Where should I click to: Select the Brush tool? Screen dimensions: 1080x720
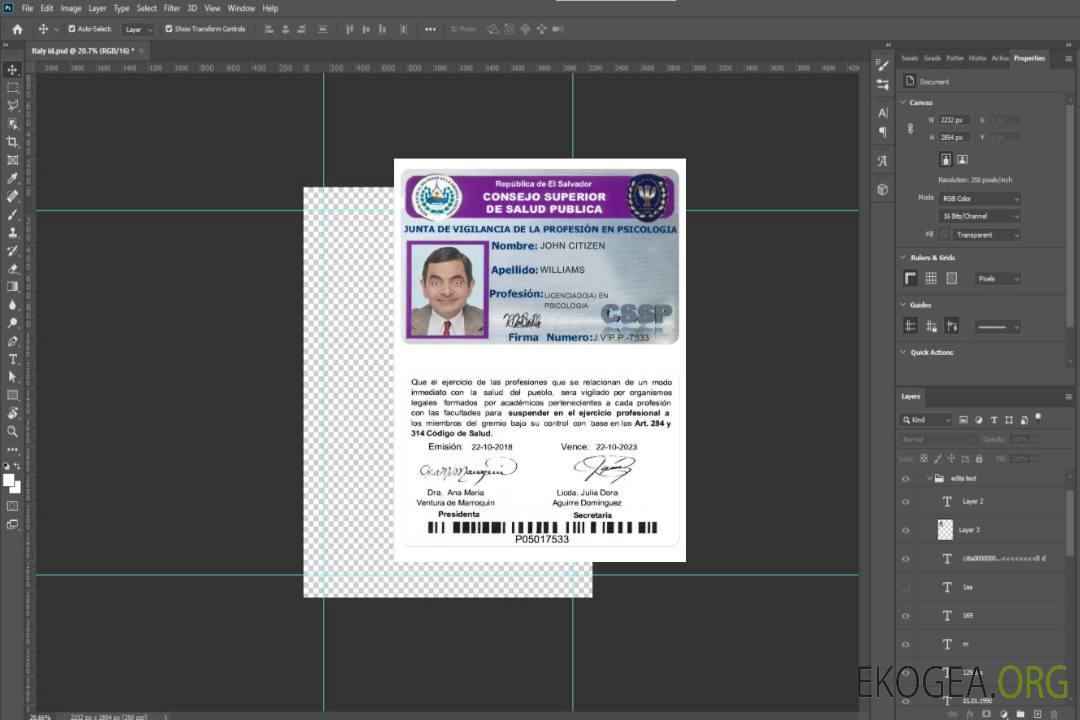(x=12, y=214)
